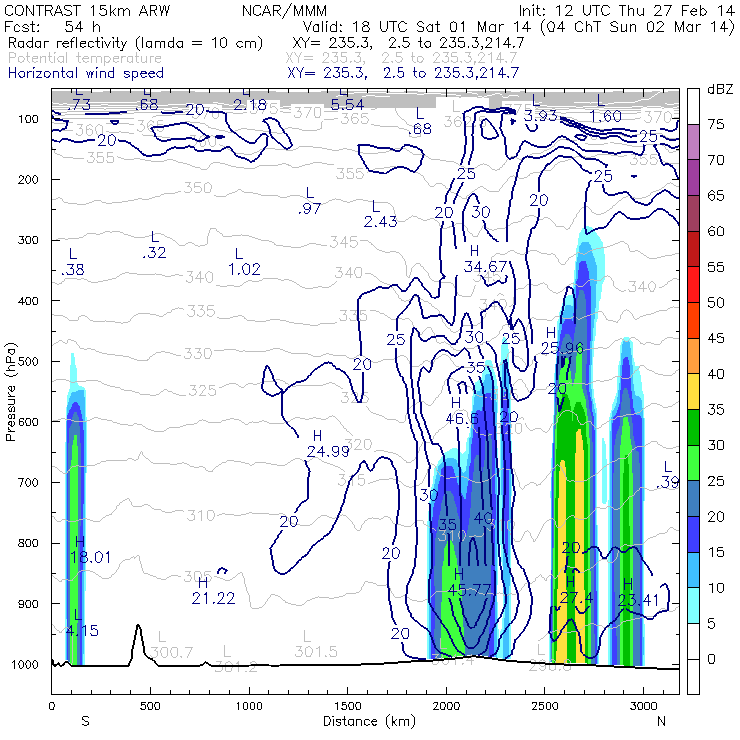Viewport: 740px width, 740px height.
Task: Click the 35–40 dBZ yellow colorbar segment
Action: 693,392
